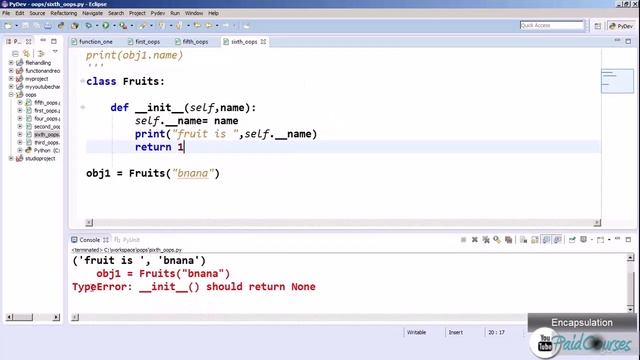The image size is (640, 360).
Task: Switch to the PyUnit tab
Action: (127, 240)
